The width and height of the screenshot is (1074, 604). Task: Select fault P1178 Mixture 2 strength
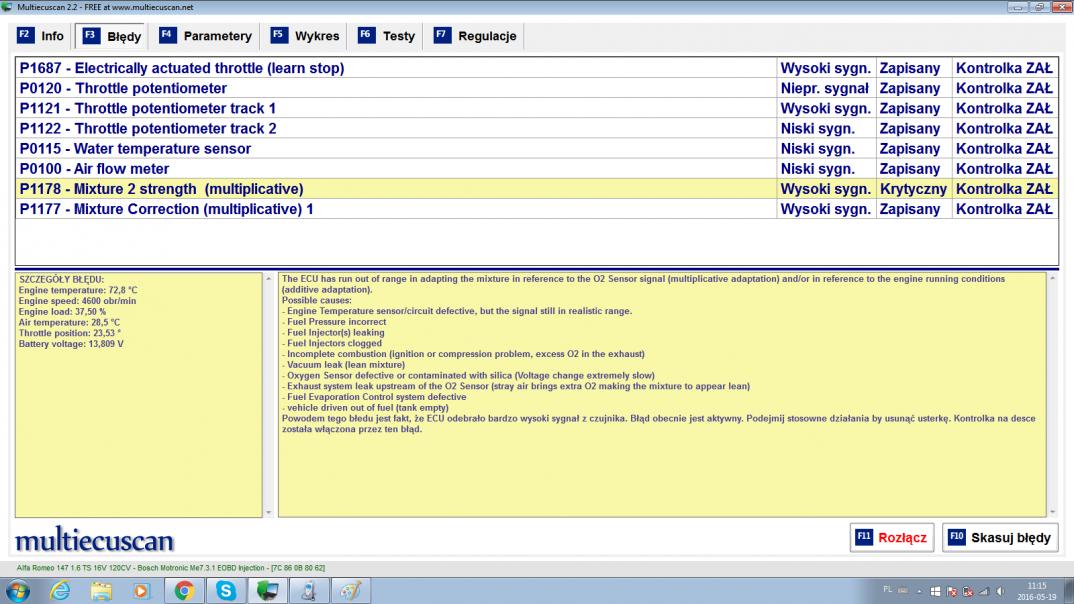point(537,189)
